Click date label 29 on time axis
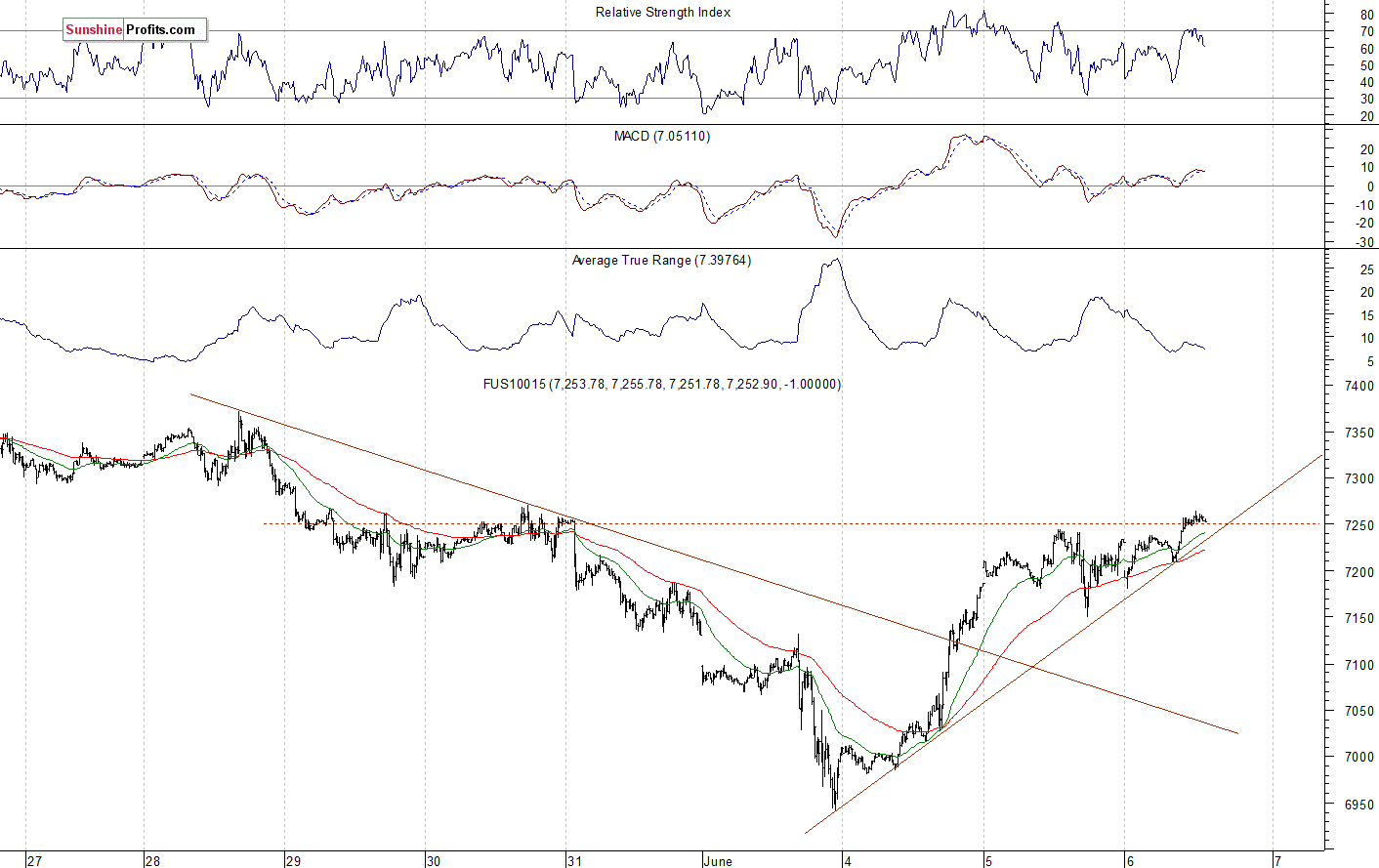 pos(293,861)
